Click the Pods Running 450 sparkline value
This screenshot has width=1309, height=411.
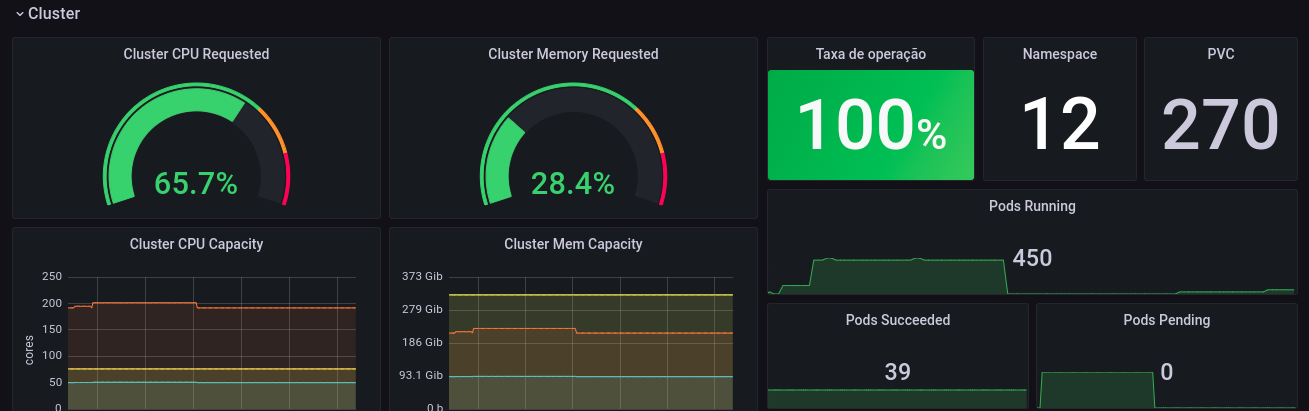[1032, 258]
